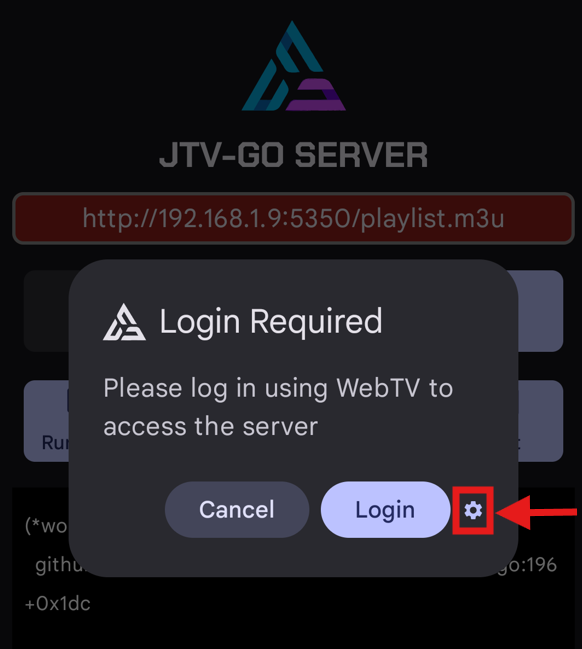
Task: Click the '+0x1dc' log line
Action: tap(58, 603)
